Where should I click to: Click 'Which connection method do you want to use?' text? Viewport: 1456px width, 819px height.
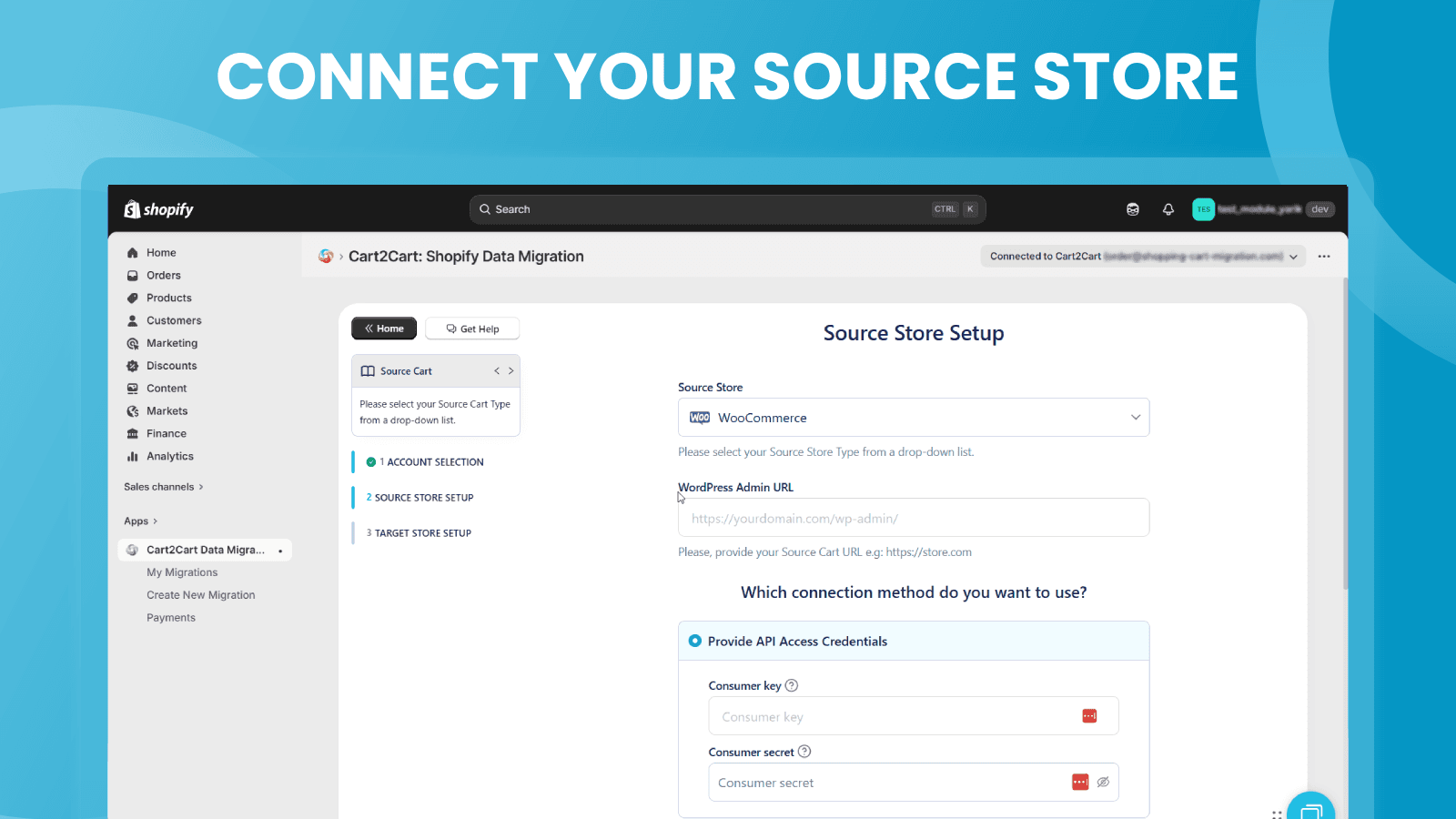[x=914, y=592]
